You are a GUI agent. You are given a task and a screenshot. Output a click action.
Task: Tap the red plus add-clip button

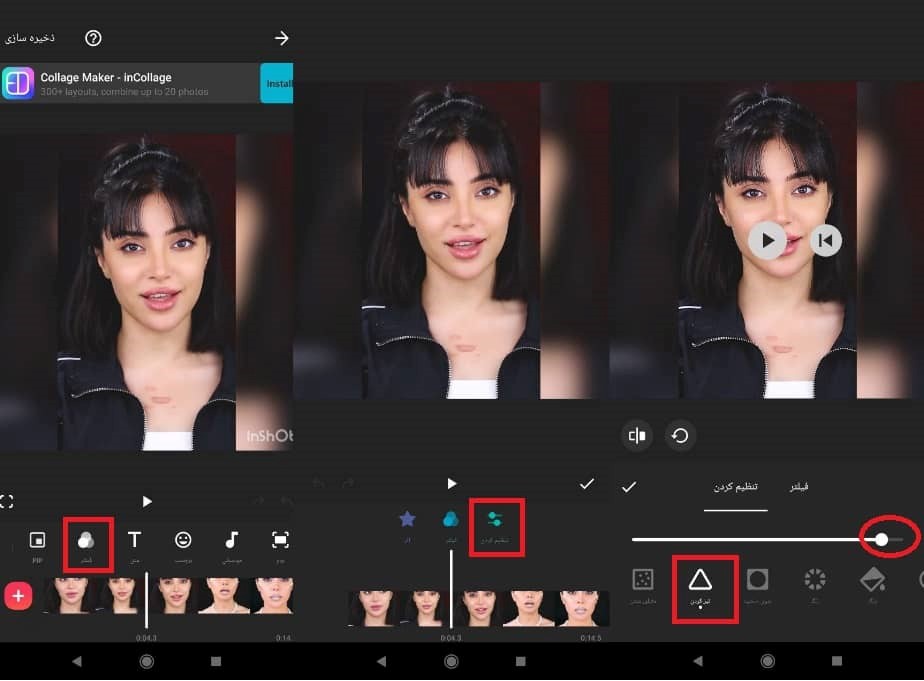[x=18, y=596]
